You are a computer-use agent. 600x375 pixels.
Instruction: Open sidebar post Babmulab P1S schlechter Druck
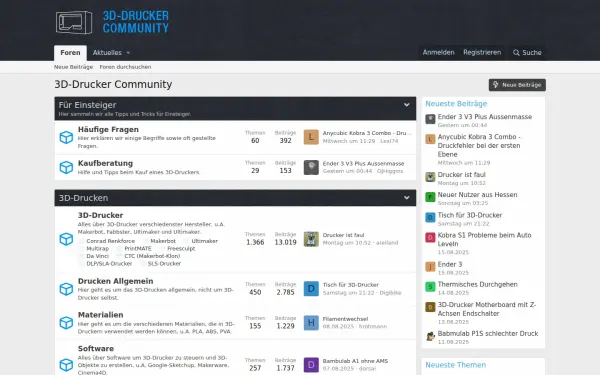click(488, 334)
